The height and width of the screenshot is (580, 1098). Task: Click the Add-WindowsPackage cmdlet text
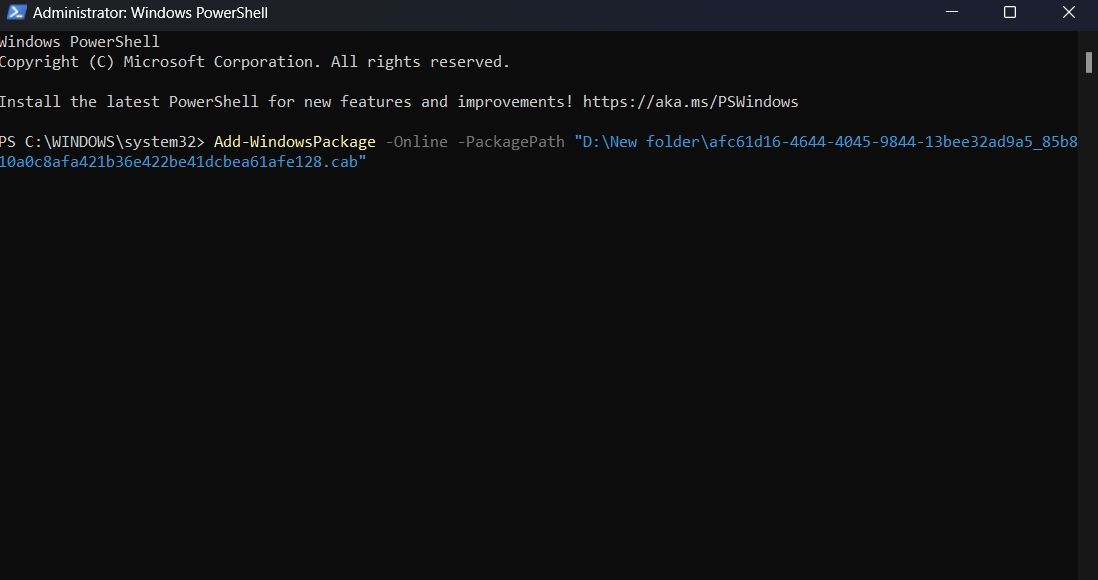click(x=295, y=141)
